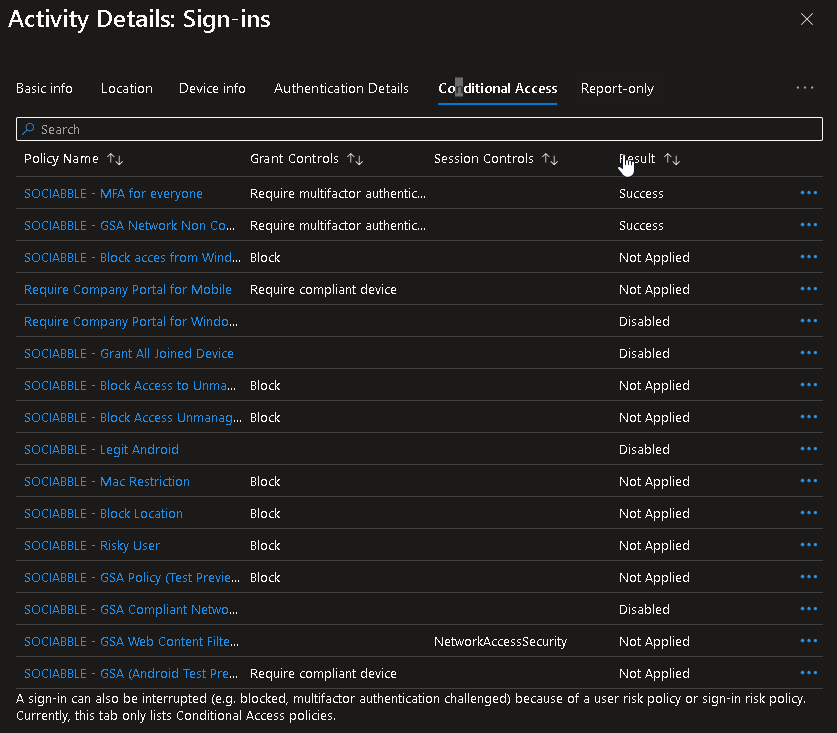Open ellipsis menu for Block Location row

809,513
